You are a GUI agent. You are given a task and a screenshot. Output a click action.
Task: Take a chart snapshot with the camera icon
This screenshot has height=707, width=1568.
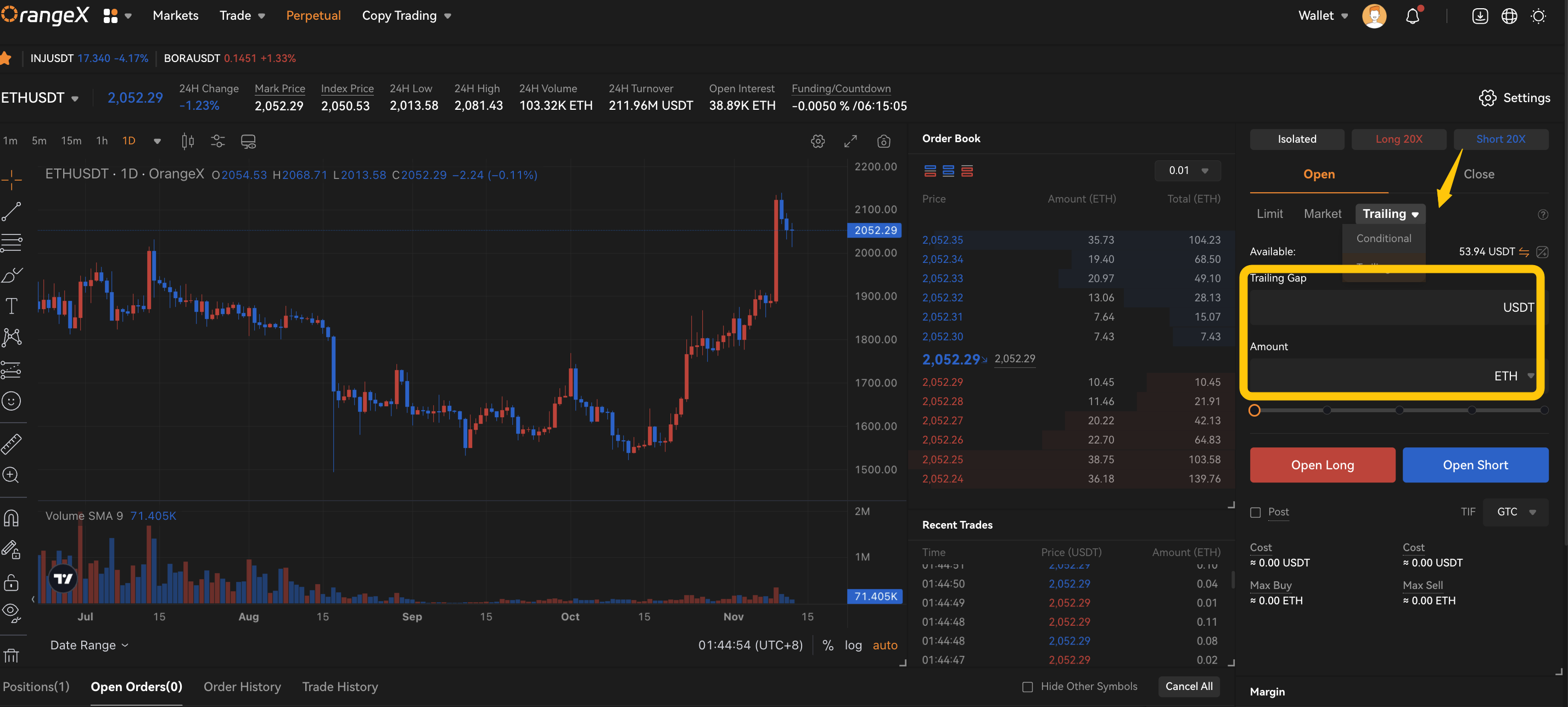click(884, 141)
